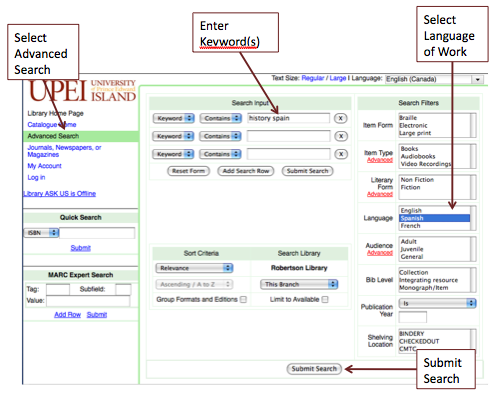Screen dimensions: 502x399
Task: Click the Item Type list scrollbar
Action: click(473, 156)
